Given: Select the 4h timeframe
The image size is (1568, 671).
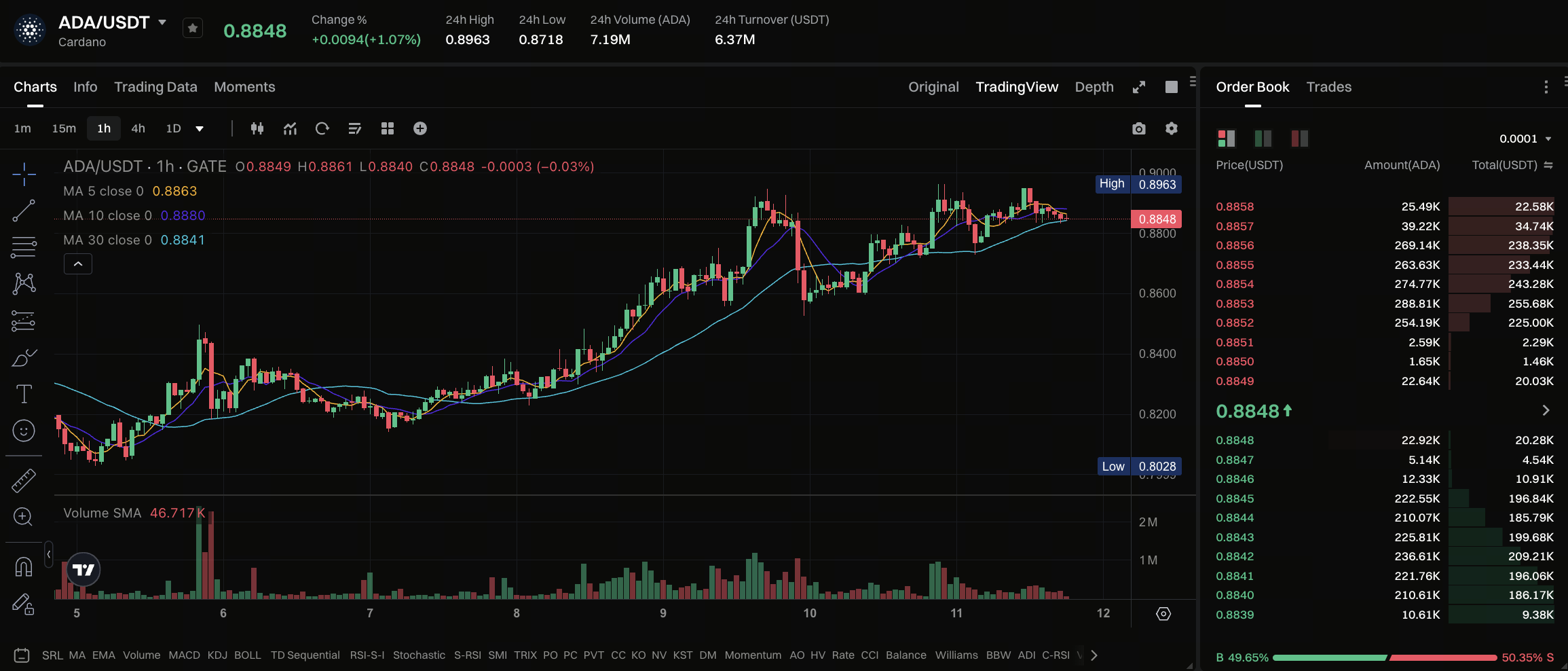Looking at the screenshot, I should point(138,128).
